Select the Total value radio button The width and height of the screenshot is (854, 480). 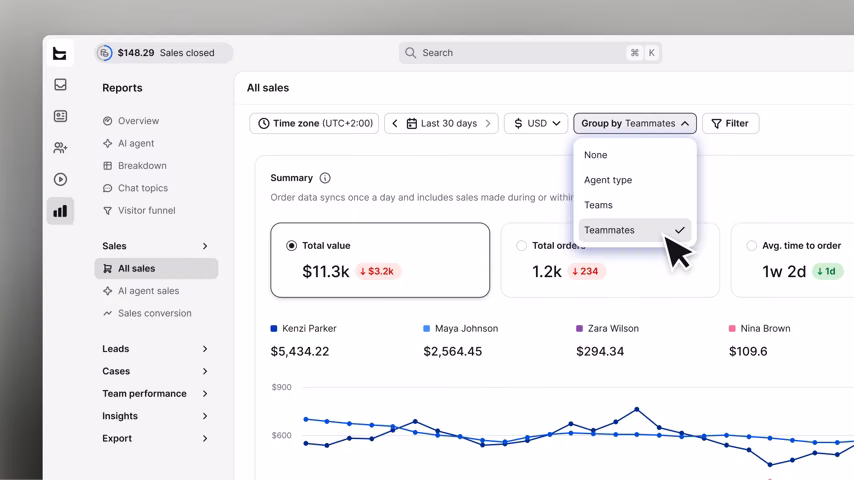tap(291, 246)
